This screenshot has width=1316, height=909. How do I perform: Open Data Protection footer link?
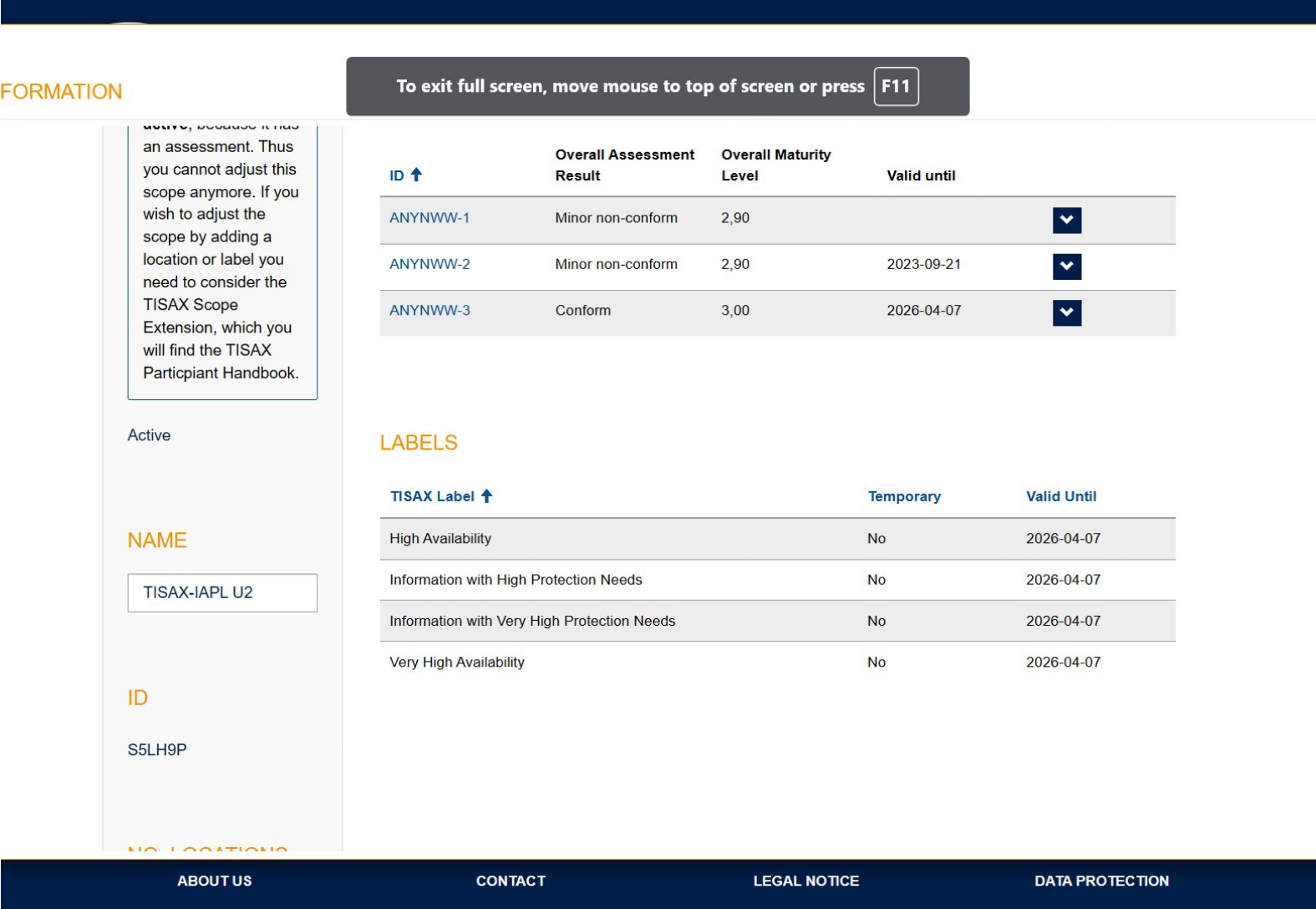click(1101, 881)
